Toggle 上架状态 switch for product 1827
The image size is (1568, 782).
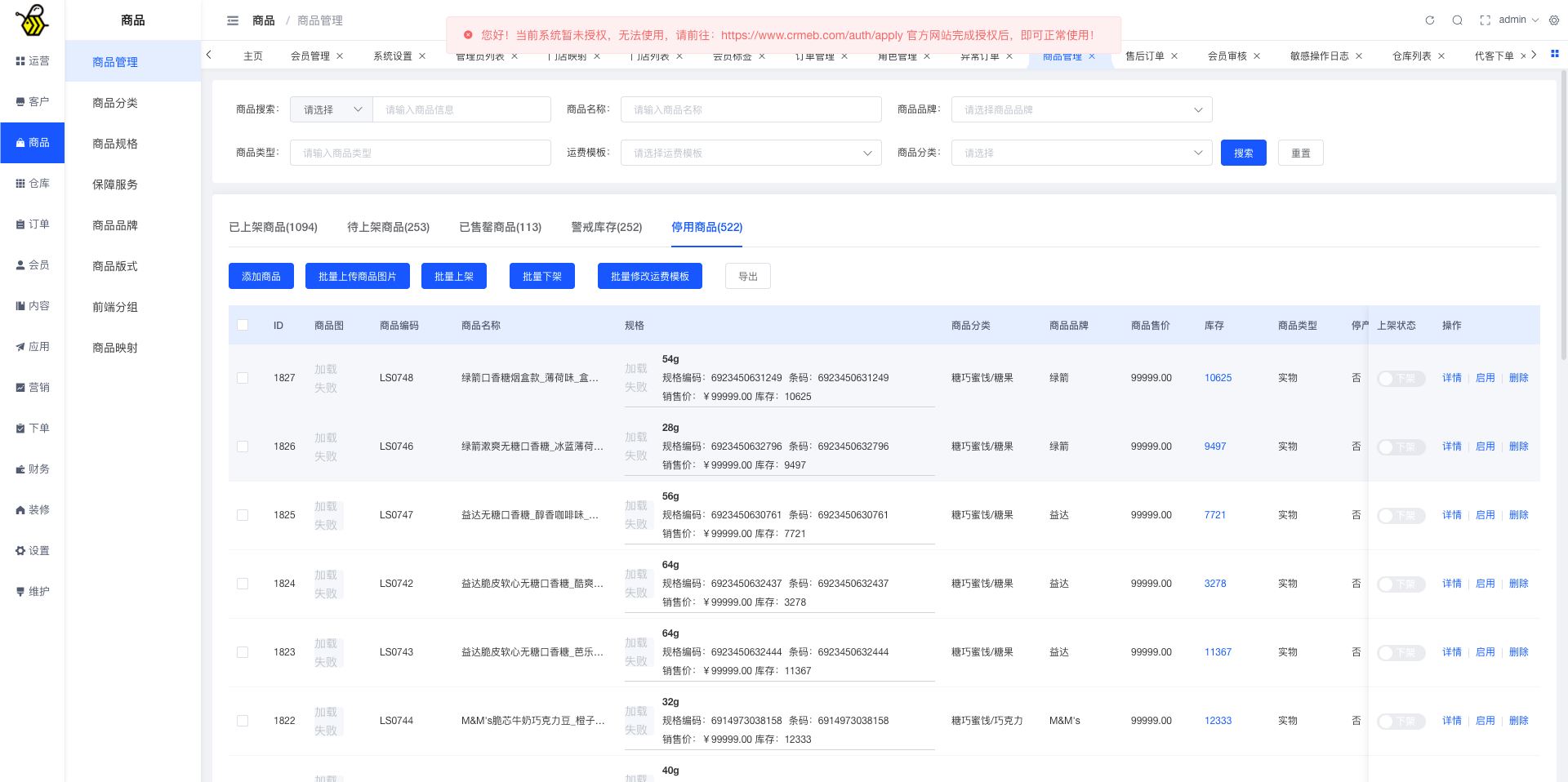(x=1401, y=379)
